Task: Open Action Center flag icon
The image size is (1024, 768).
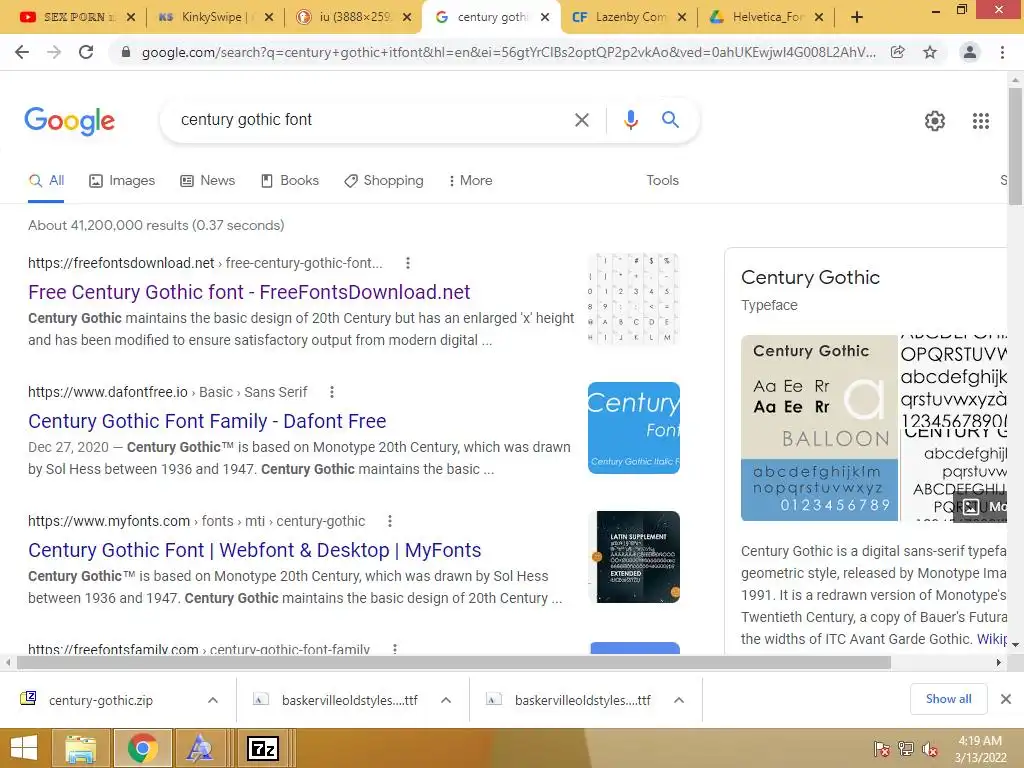Action: point(882,749)
